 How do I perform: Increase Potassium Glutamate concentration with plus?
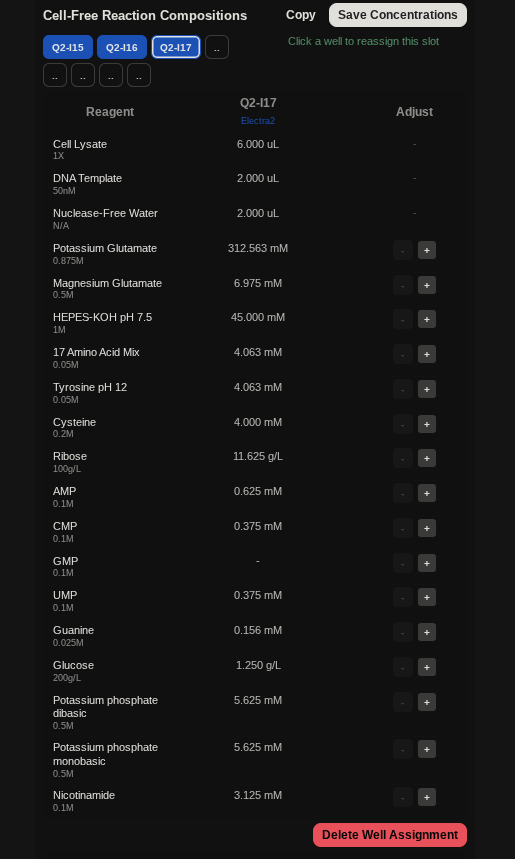click(x=427, y=250)
